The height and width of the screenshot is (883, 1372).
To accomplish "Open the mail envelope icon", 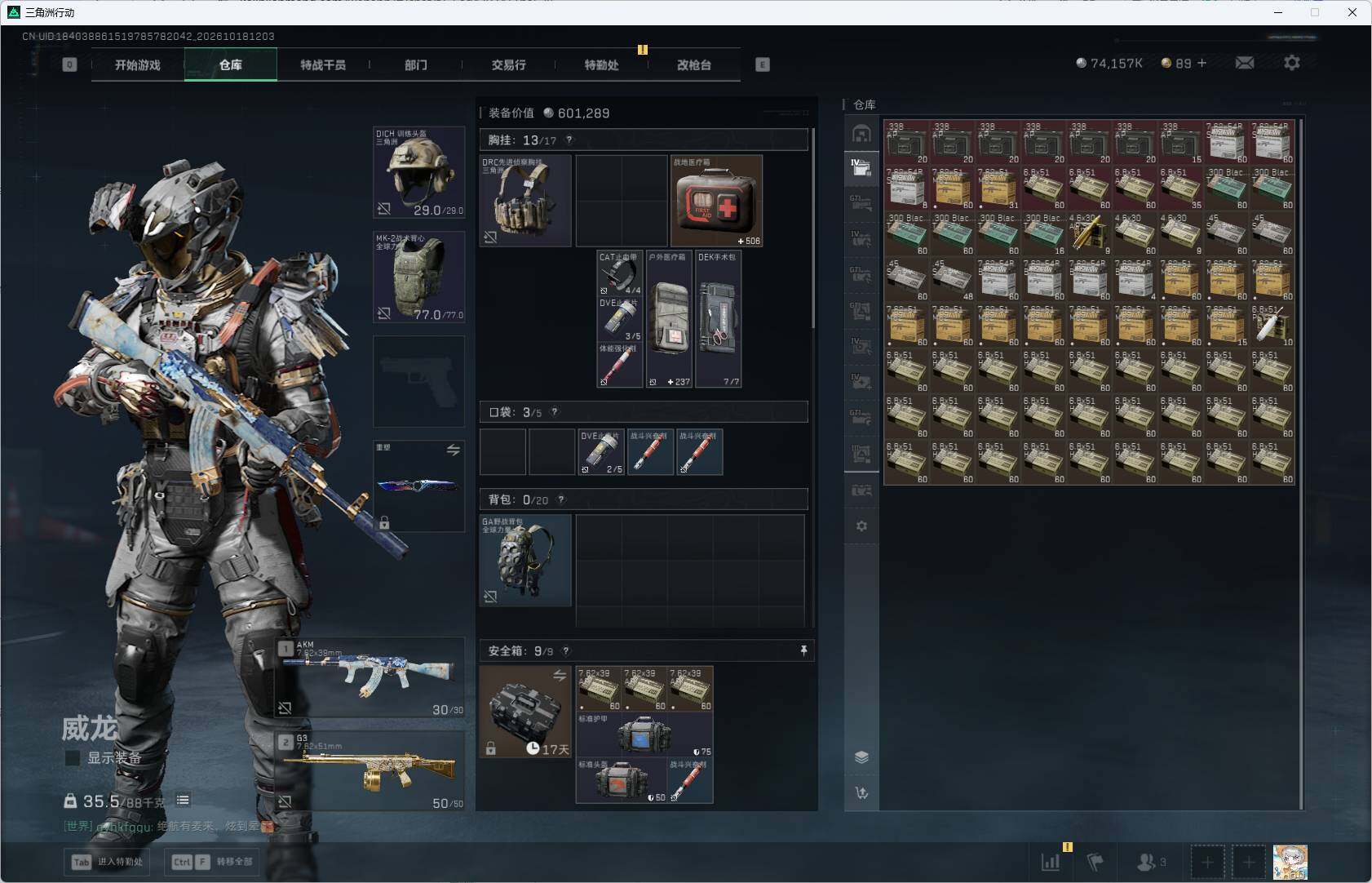I will point(1245,63).
